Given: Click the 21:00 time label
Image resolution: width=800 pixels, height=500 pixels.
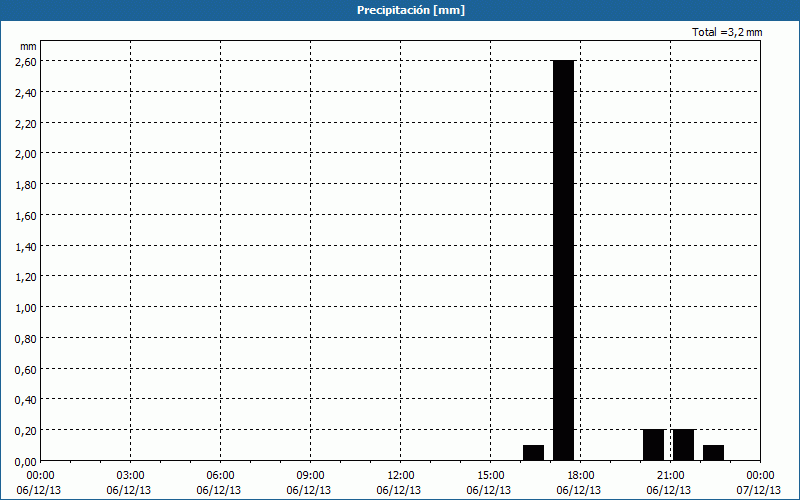Looking at the screenshot, I should pyautogui.click(x=670, y=476).
